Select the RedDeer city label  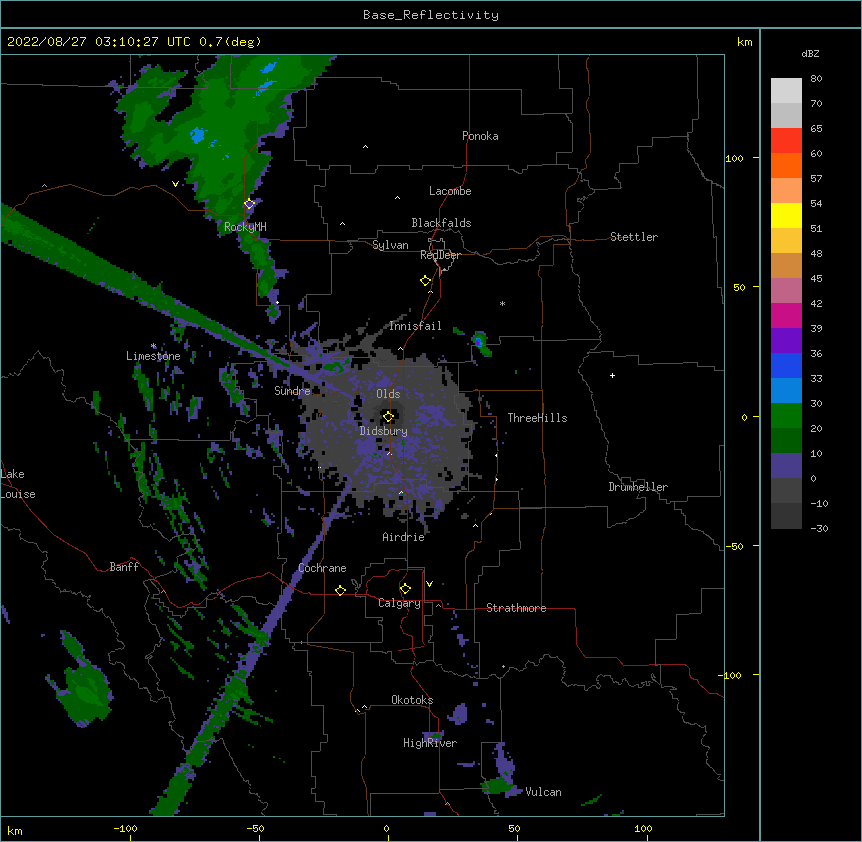[x=440, y=255]
